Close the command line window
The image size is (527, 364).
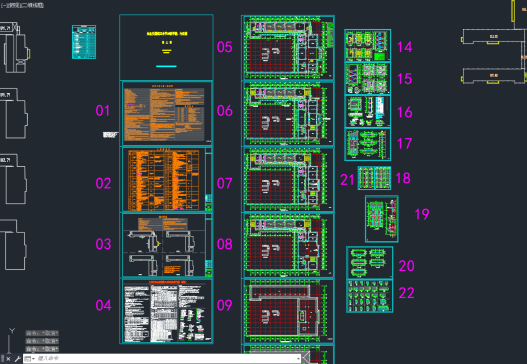8,359
